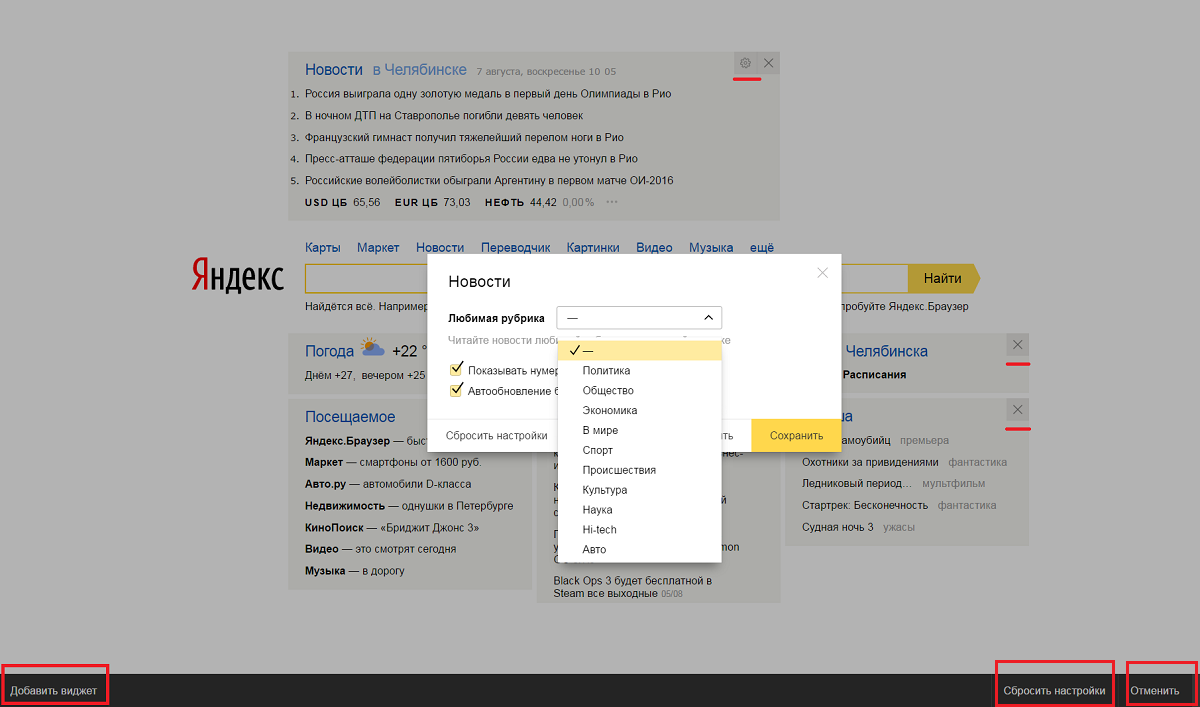The height and width of the screenshot is (707, 1200).
Task: Toggle the "Автообновление" checkbox
Action: pos(457,390)
